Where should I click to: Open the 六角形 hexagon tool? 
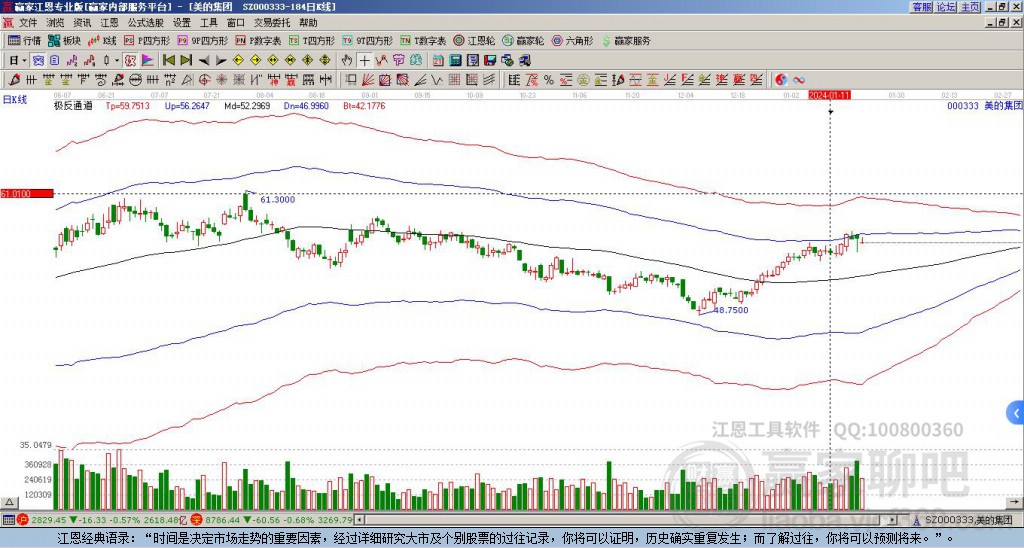point(572,40)
